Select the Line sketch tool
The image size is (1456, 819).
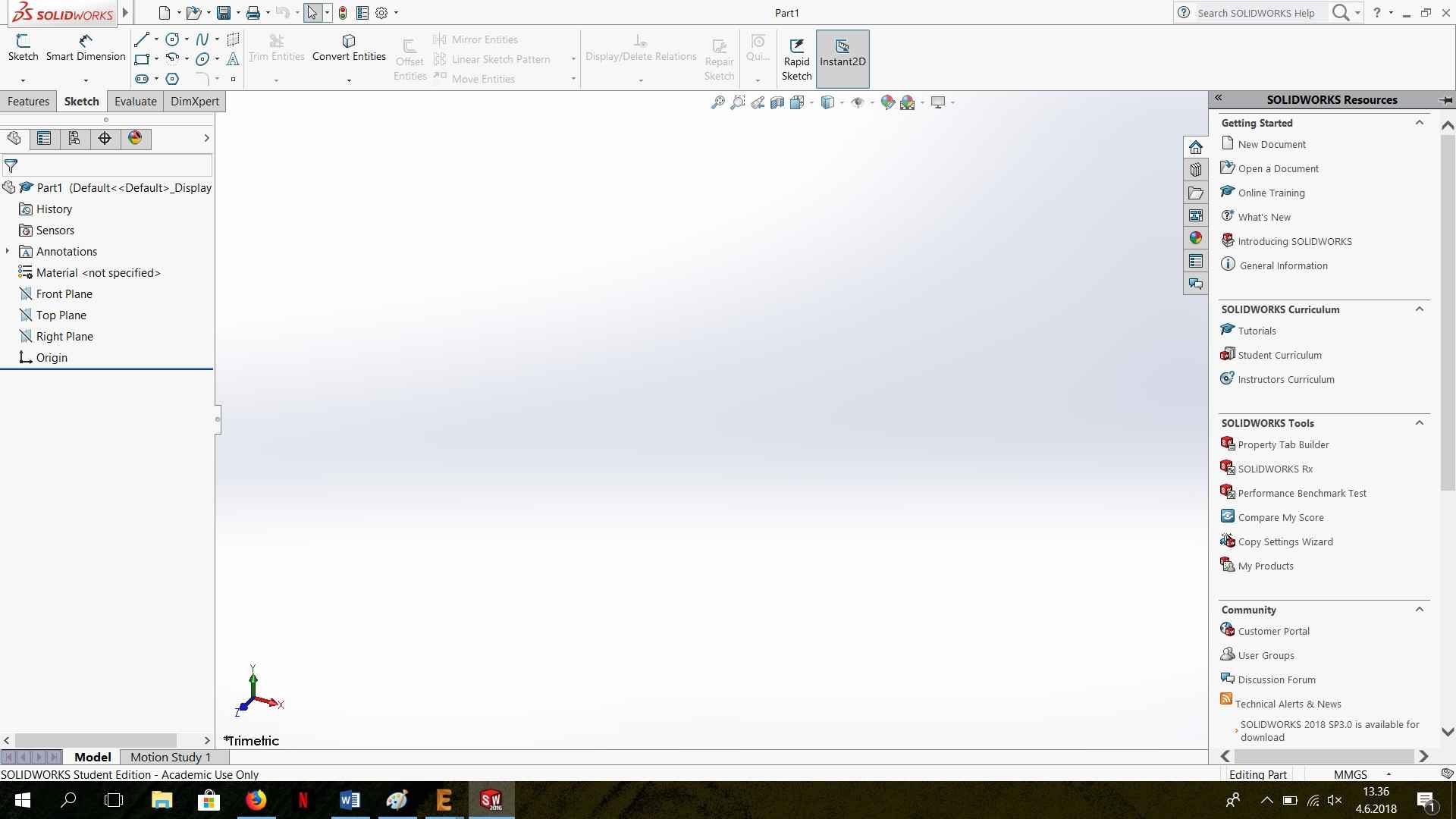(x=142, y=39)
